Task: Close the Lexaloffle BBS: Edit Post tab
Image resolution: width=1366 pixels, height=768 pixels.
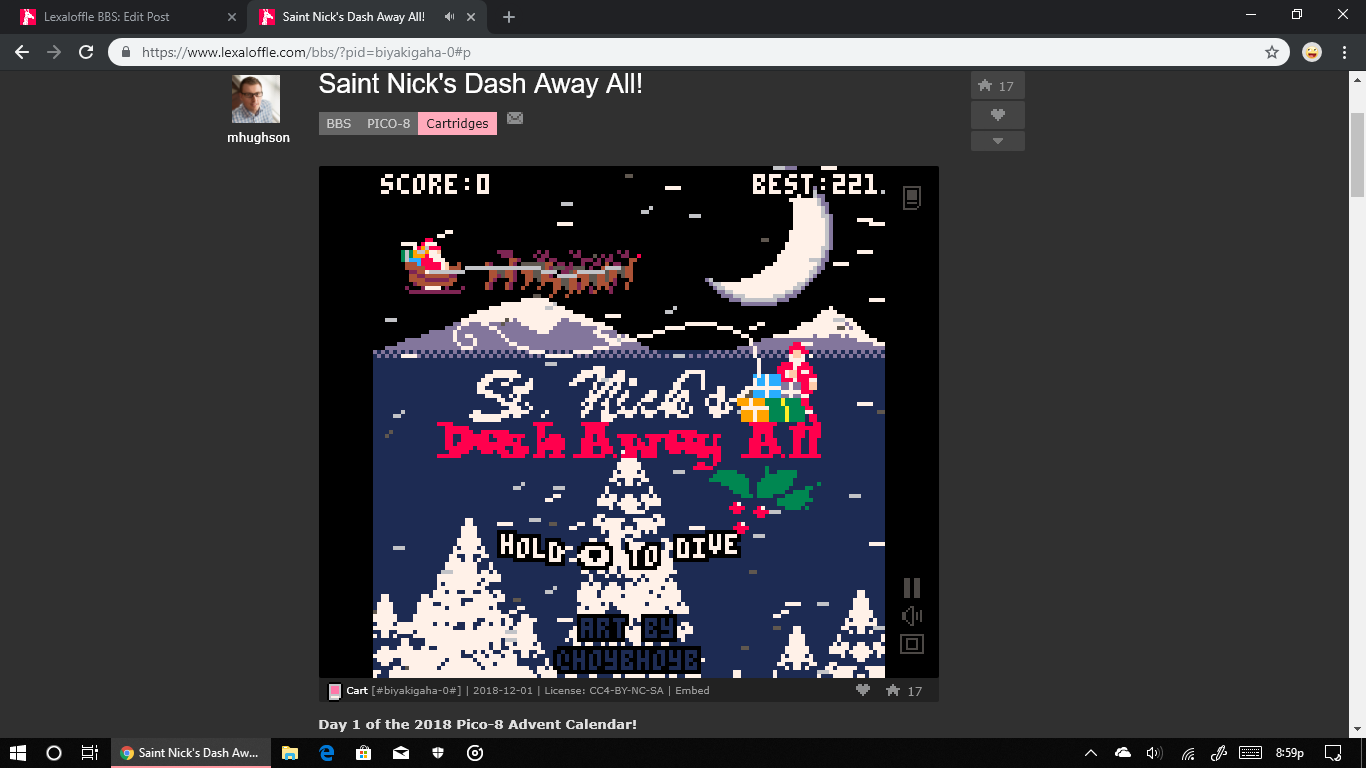Action: pos(232,17)
